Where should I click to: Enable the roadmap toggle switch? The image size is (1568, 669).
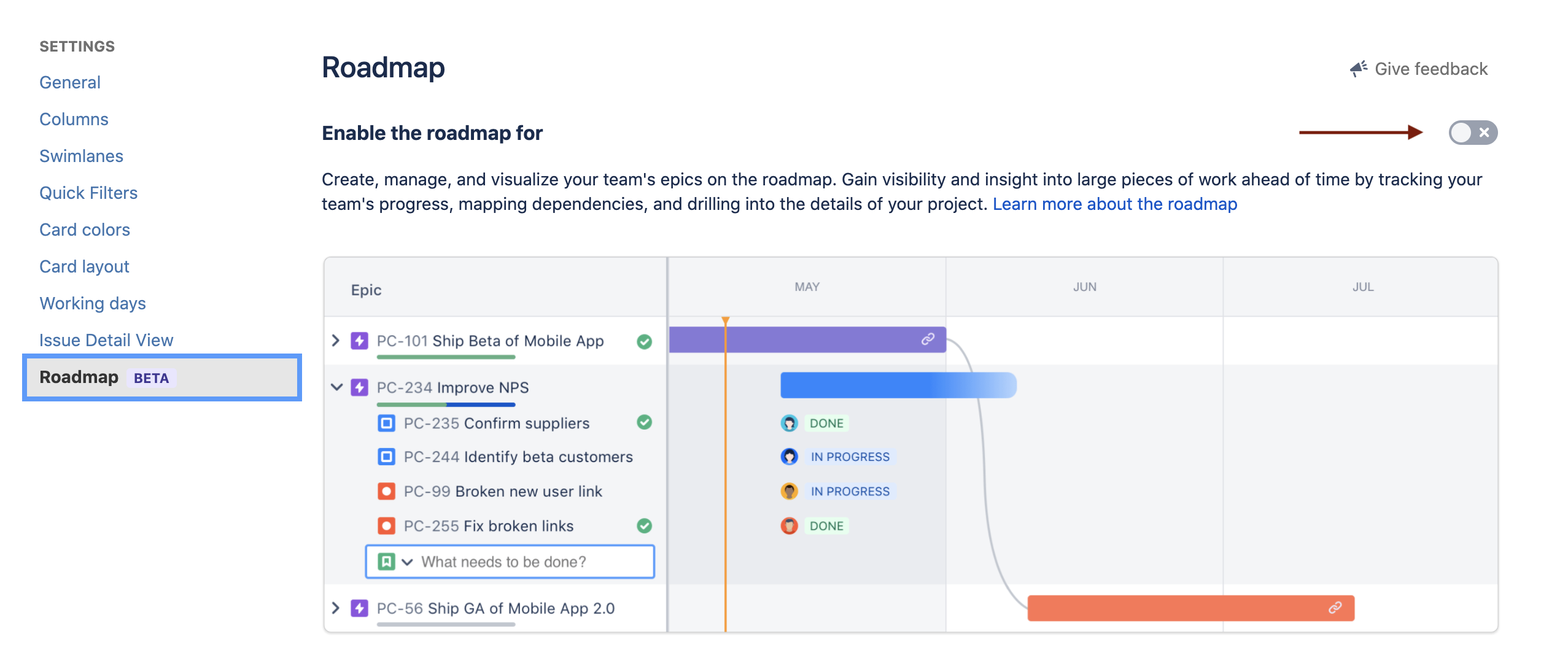1472,133
